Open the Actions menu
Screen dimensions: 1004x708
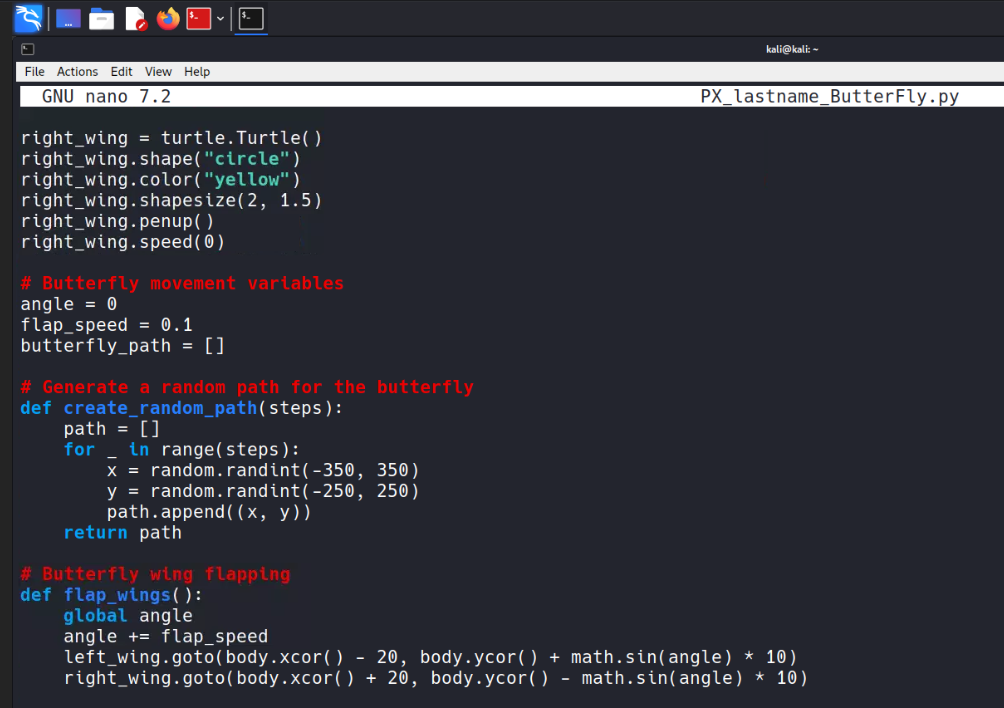coord(77,72)
